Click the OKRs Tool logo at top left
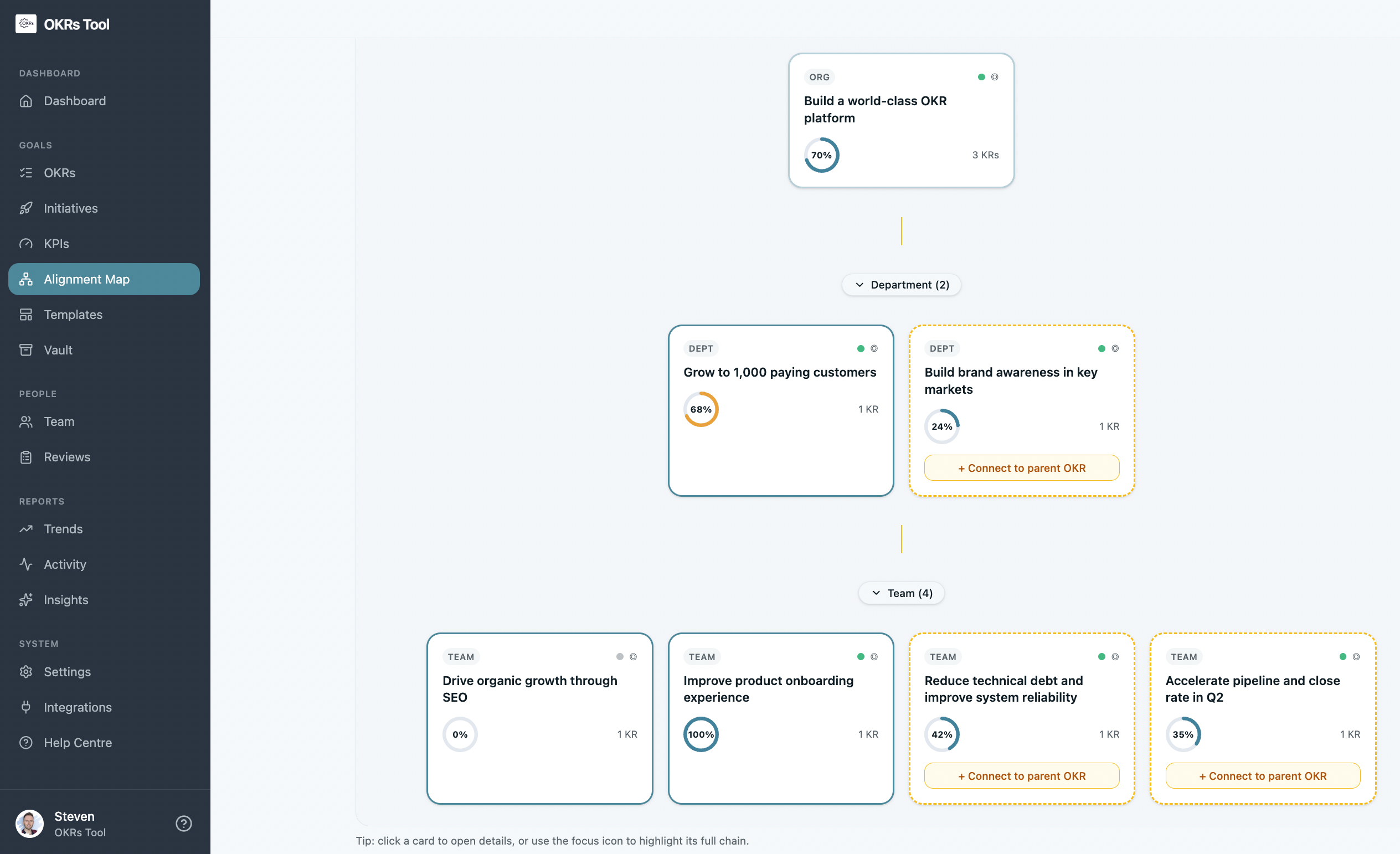Viewport: 1400px width, 854px height. point(63,24)
